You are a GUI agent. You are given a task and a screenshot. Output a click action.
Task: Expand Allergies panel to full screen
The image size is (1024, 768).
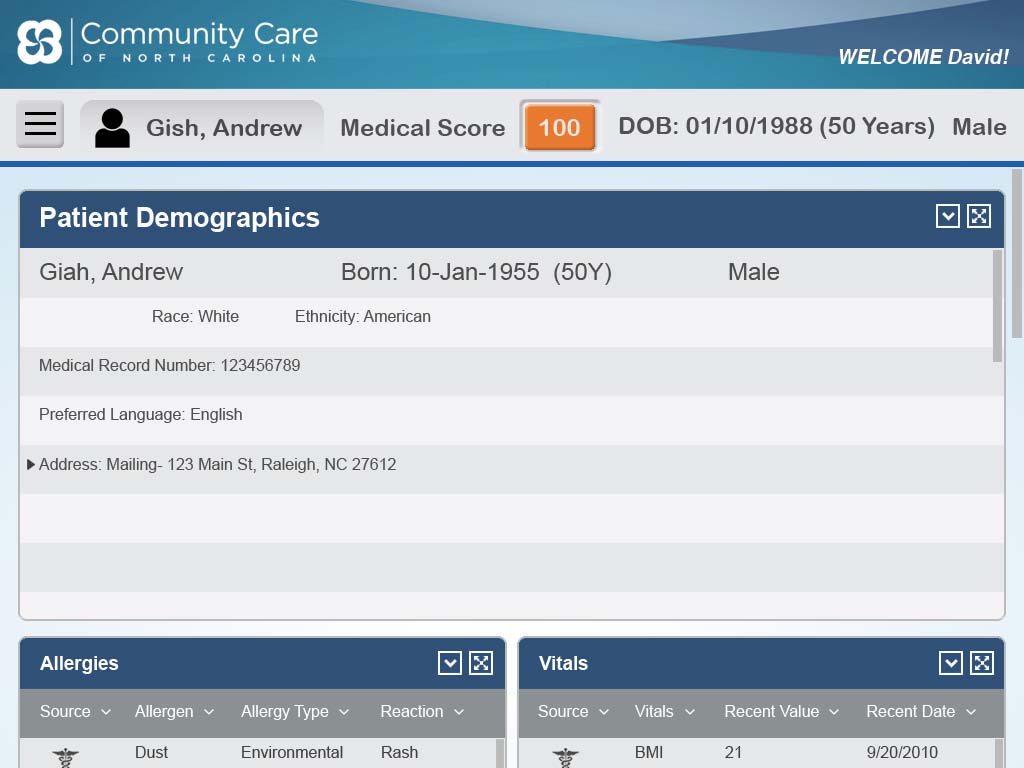[x=481, y=663]
